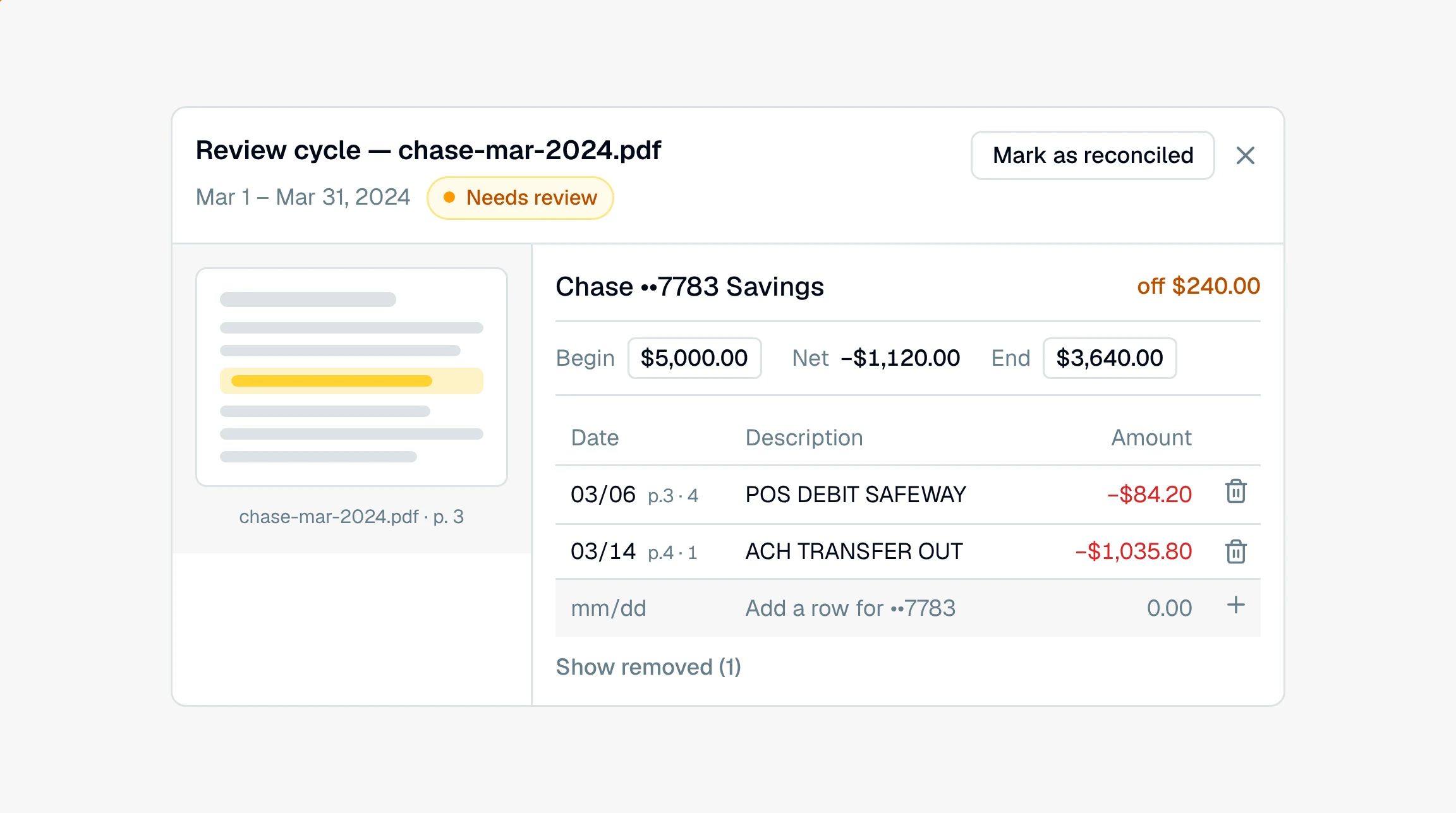Click the off $240.00 discrepancy

1198,286
